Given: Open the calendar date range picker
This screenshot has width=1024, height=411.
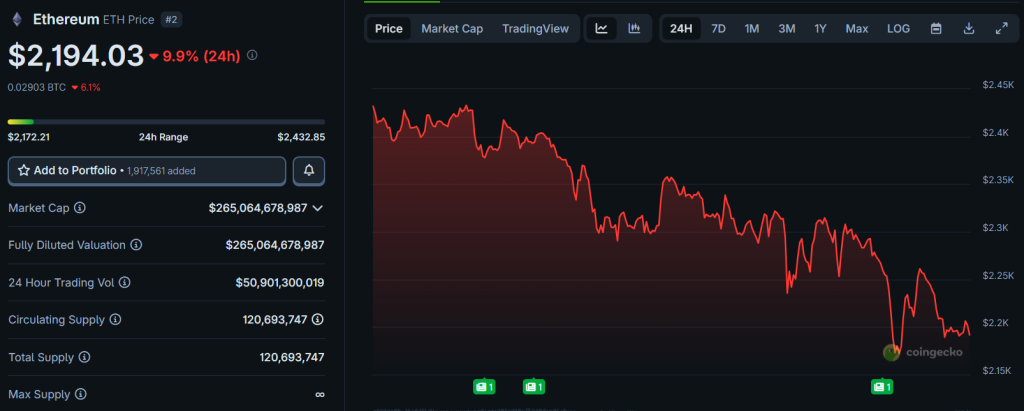Looking at the screenshot, I should pyautogui.click(x=936, y=29).
